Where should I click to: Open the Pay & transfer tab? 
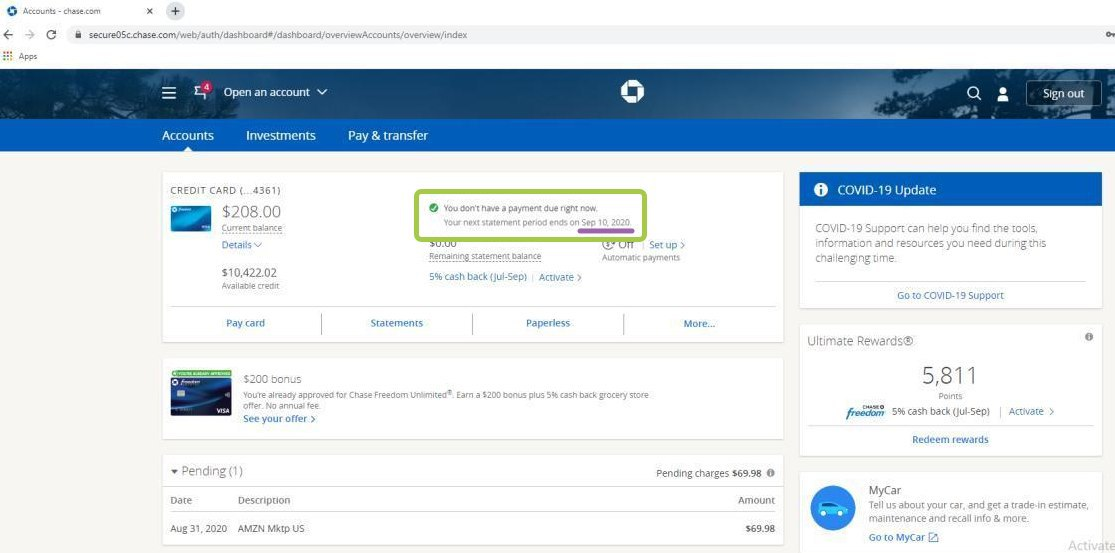[x=388, y=135]
